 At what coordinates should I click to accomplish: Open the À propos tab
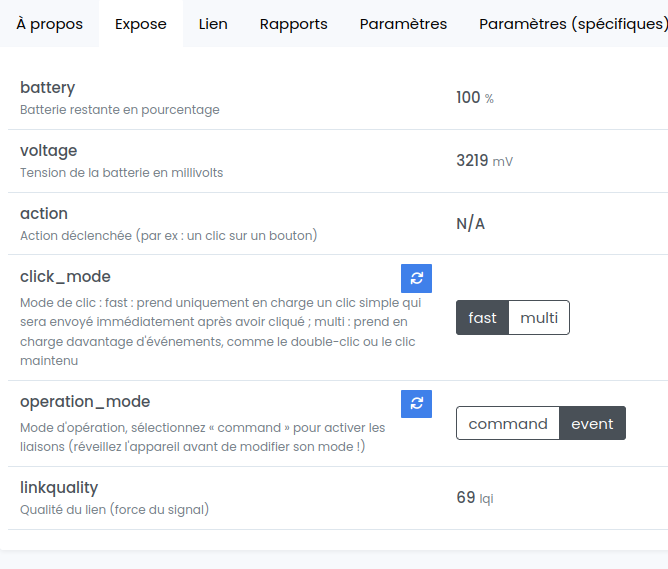[x=50, y=24]
